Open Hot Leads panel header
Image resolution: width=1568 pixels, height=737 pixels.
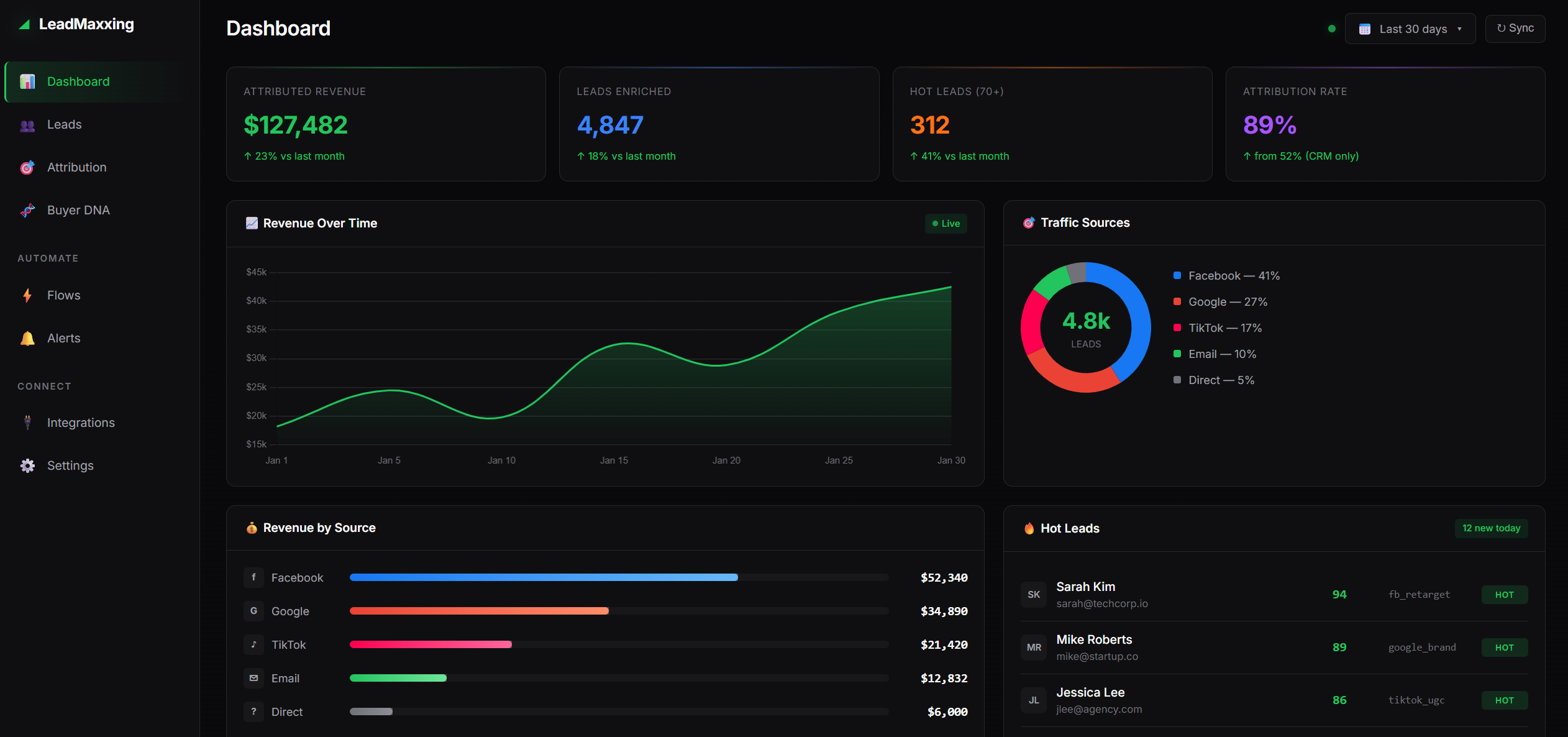(x=1069, y=528)
